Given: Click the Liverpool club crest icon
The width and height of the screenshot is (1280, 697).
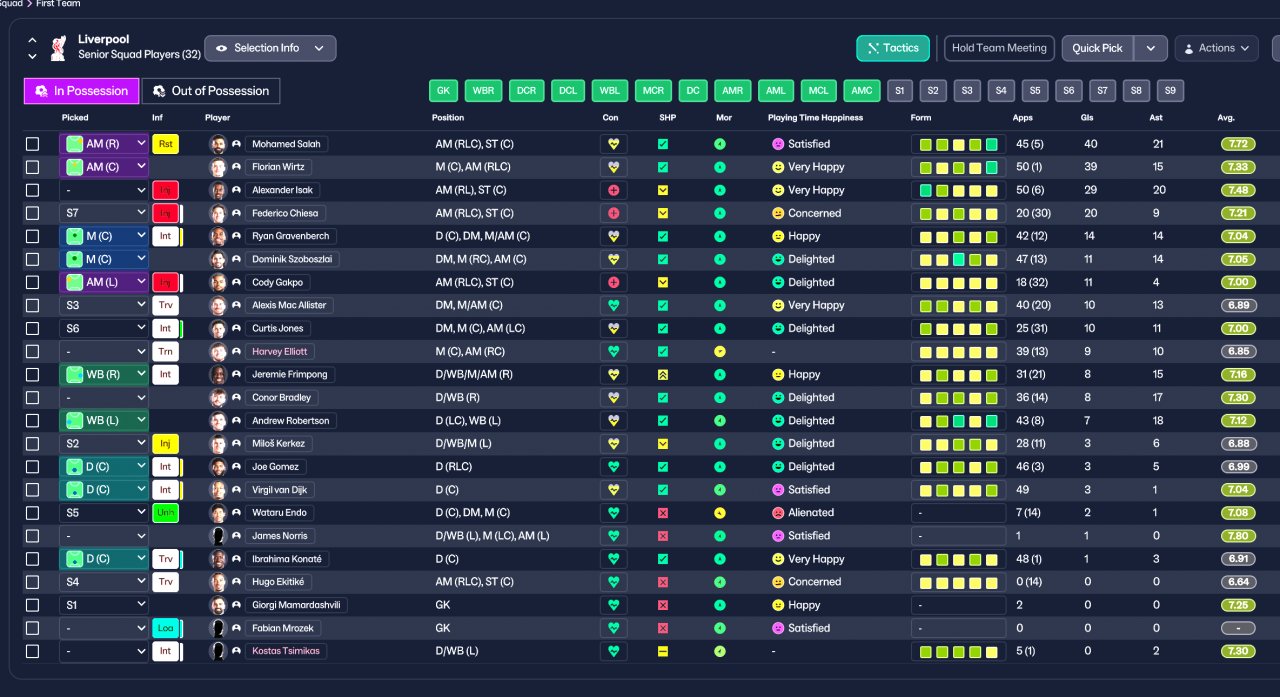Looking at the screenshot, I should click(58, 48).
